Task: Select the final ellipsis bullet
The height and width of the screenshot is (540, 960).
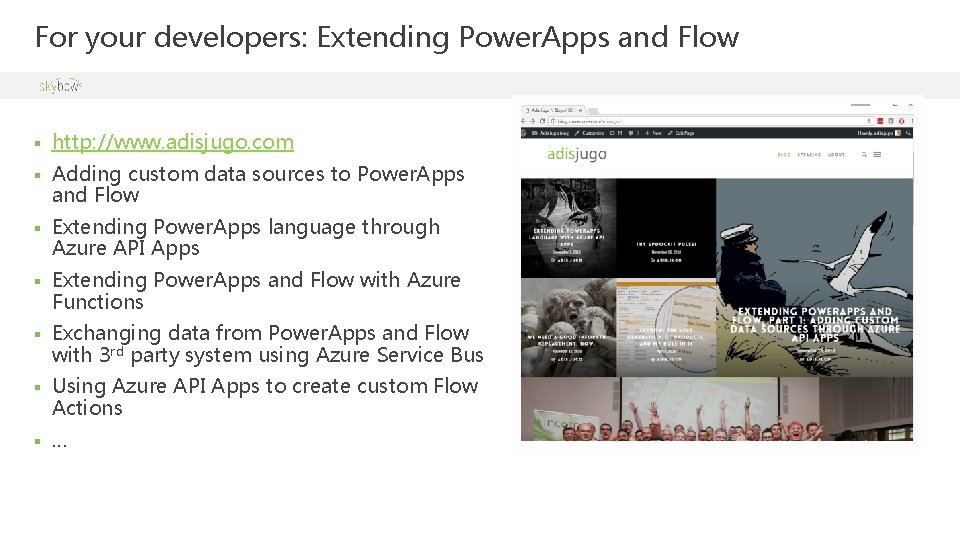Action: tap(59, 442)
